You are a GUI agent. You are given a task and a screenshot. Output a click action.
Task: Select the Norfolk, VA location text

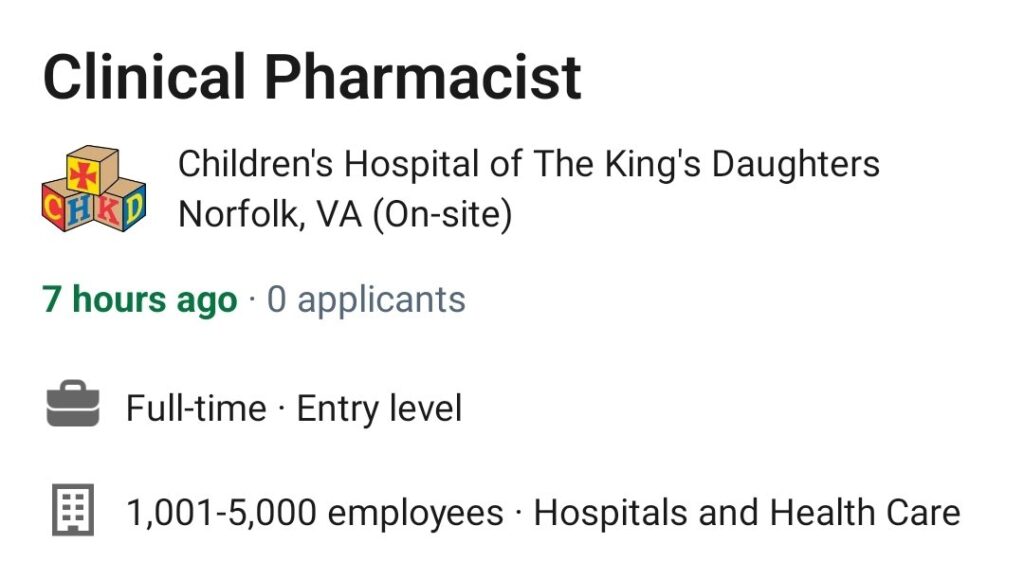(270, 214)
